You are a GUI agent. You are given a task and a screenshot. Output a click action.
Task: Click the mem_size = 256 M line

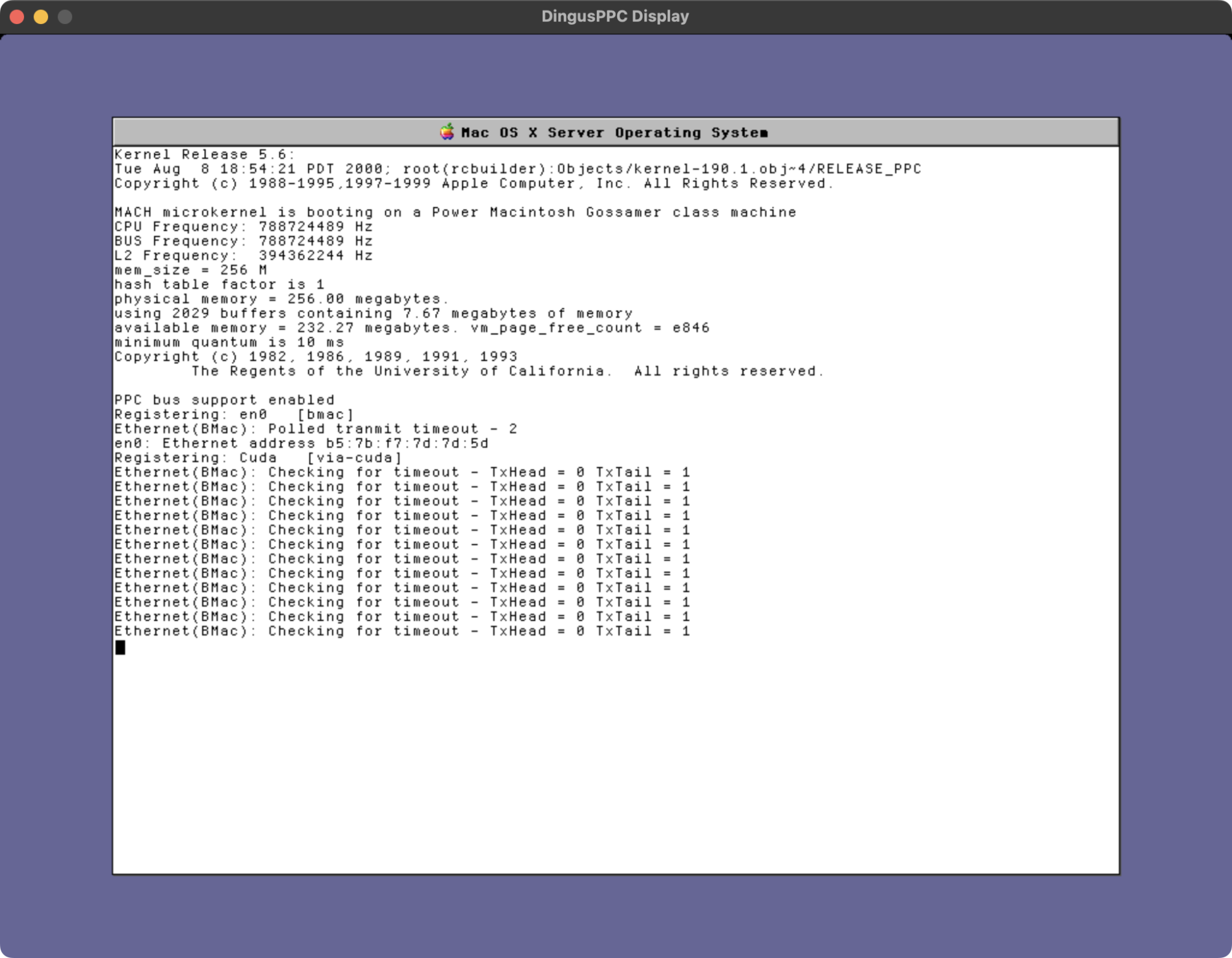tap(190, 270)
